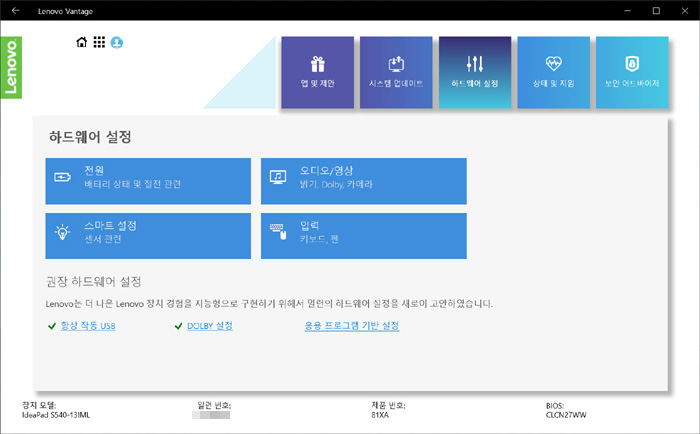Click the checkmark beside 항상 작동 USB

point(52,326)
